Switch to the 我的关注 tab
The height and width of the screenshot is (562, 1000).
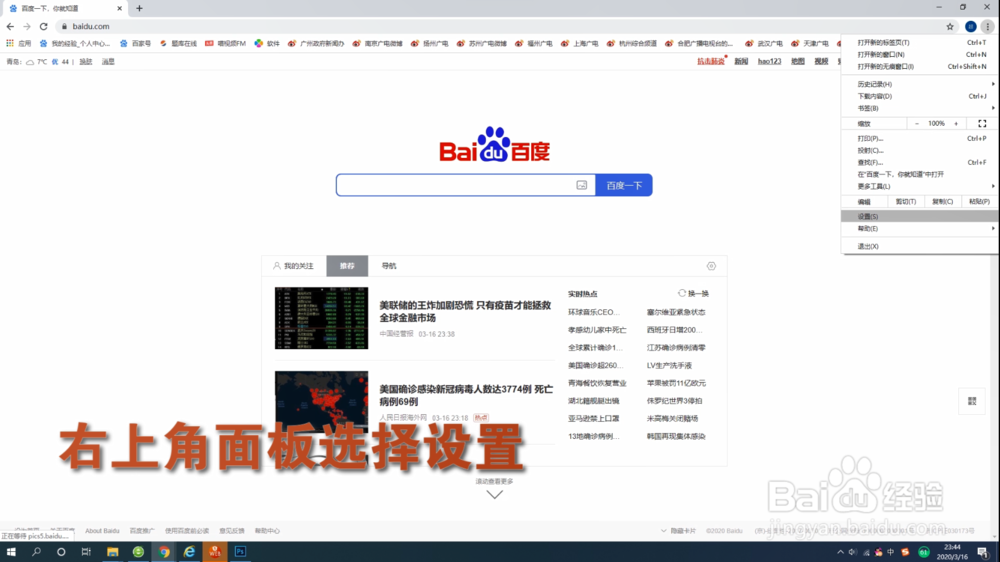(x=294, y=266)
